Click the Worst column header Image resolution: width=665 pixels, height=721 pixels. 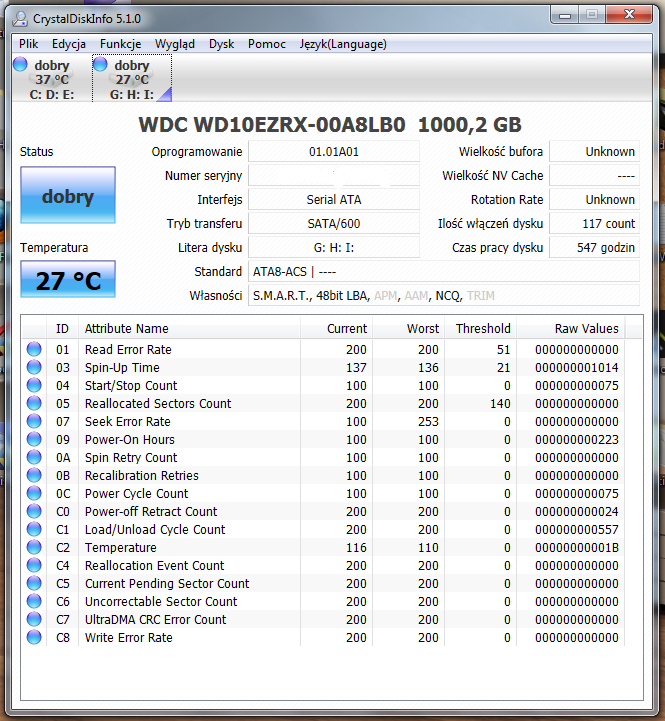coord(408,328)
